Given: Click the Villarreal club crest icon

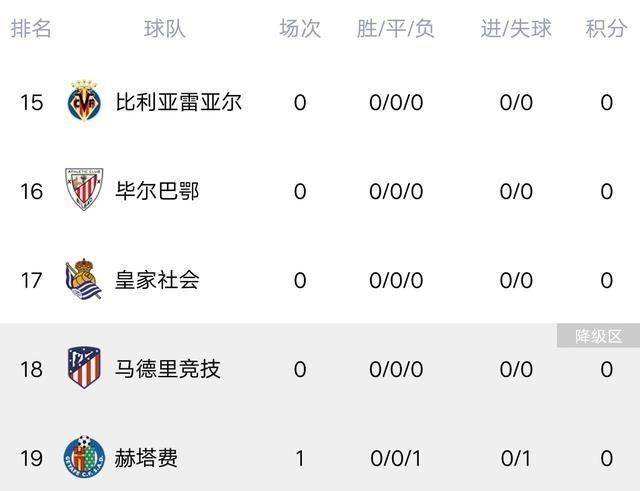Looking at the screenshot, I should click(84, 101).
